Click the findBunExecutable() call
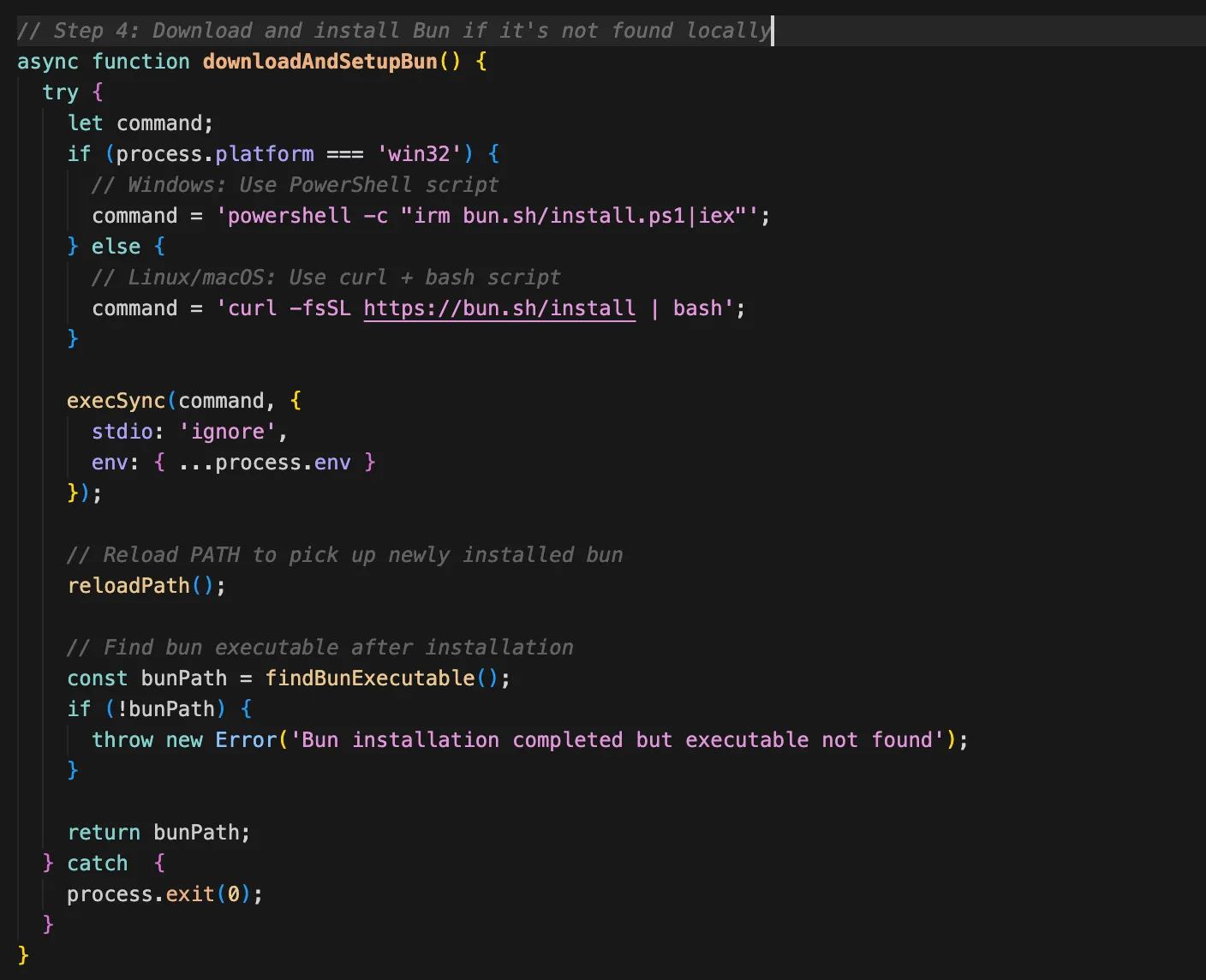This screenshot has width=1206, height=980. [381, 678]
